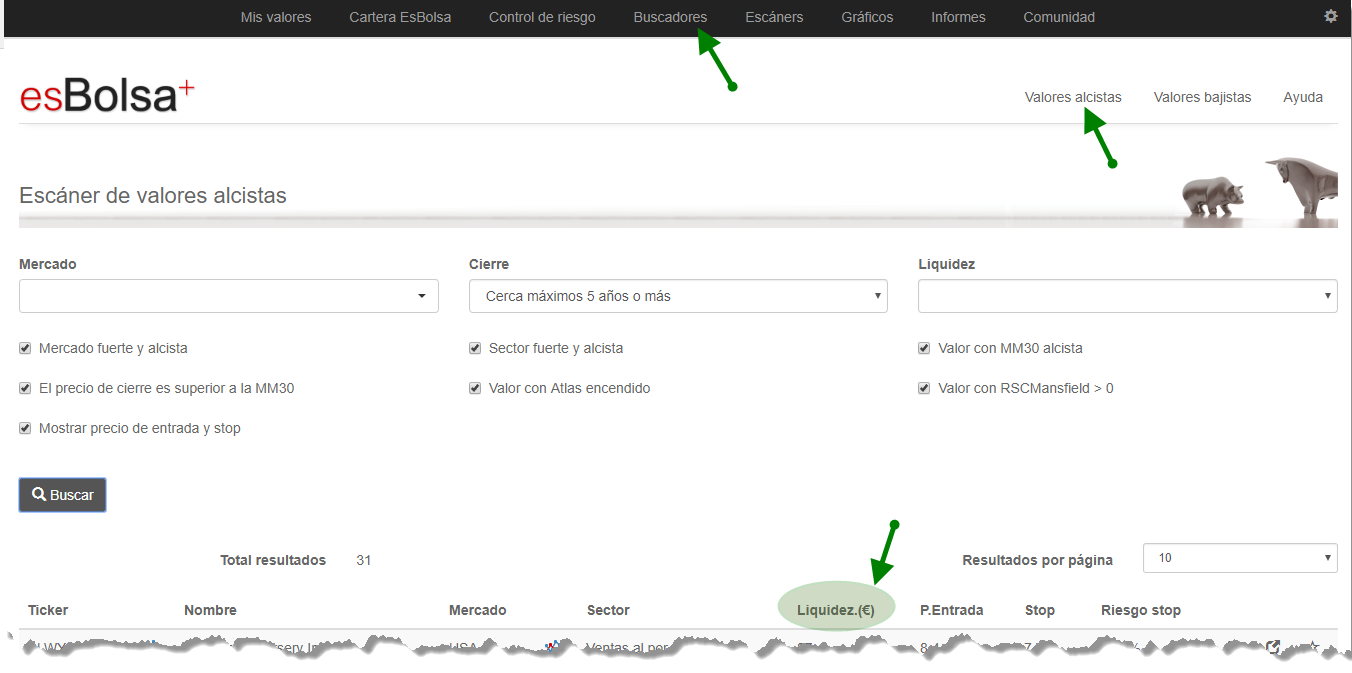The height and width of the screenshot is (673, 1352).
Task: Open Cartera EsBolsa menu
Action: pyautogui.click(x=400, y=17)
